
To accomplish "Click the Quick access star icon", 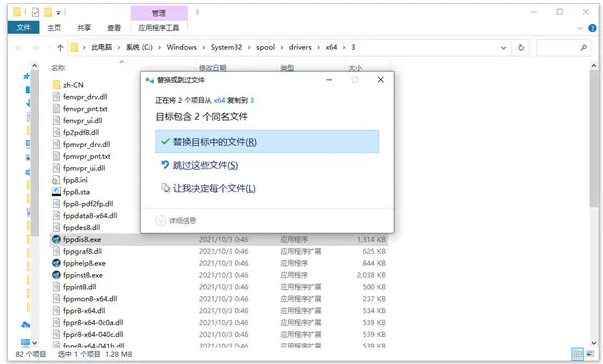I will [x=26, y=76].
